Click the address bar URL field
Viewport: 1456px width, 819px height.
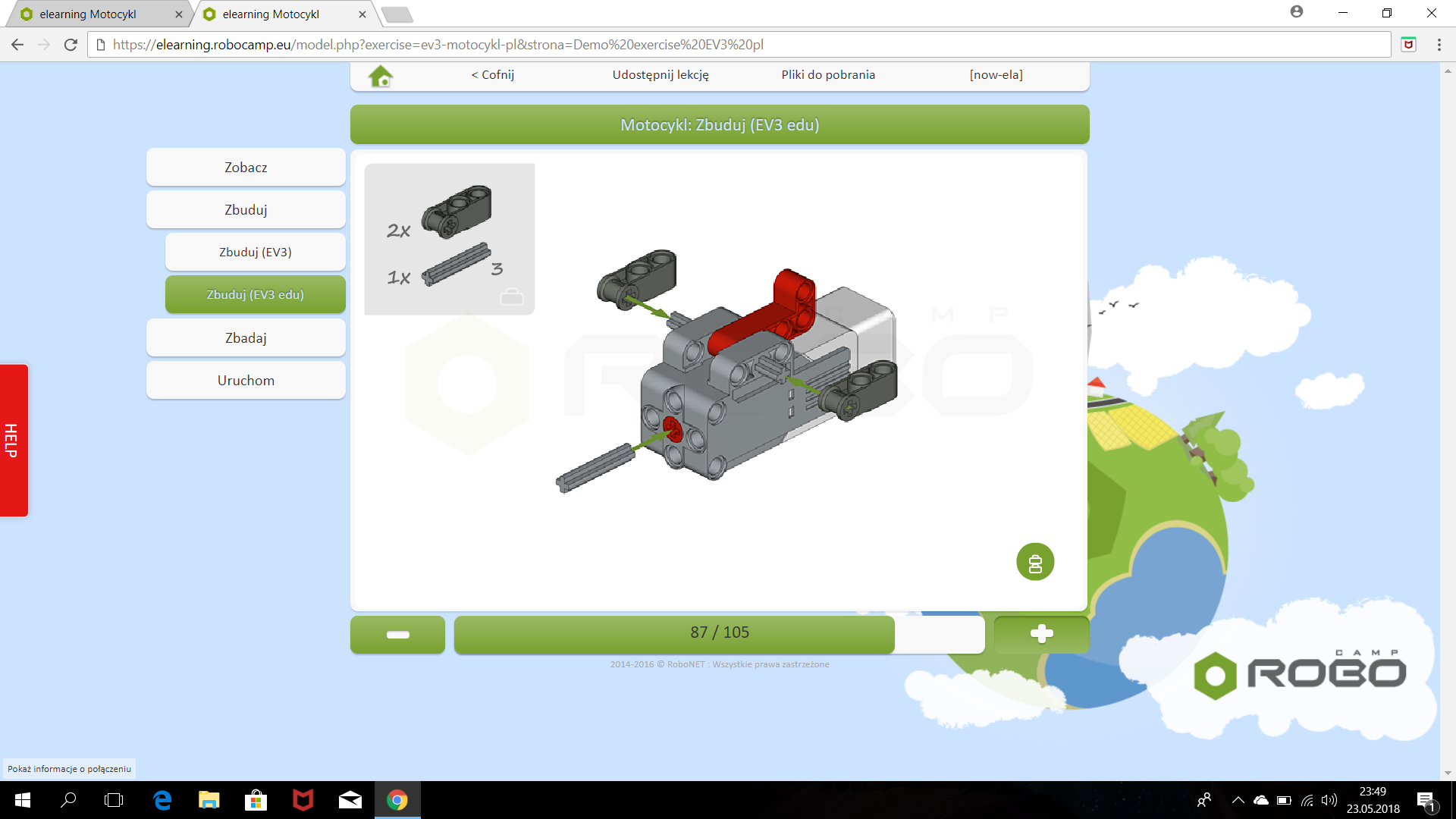pyautogui.click(x=739, y=45)
